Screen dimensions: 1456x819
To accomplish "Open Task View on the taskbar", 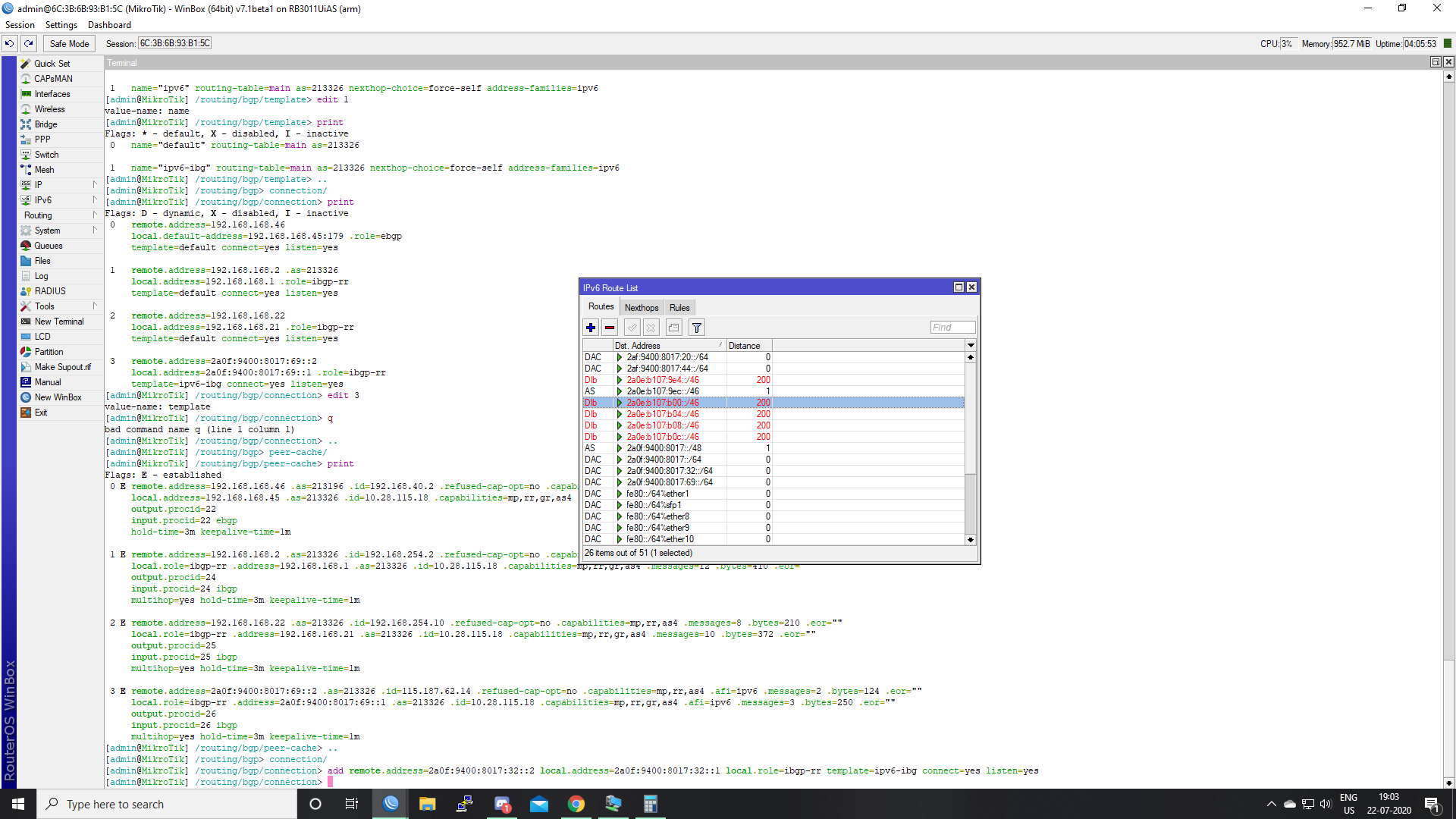I will [352, 804].
